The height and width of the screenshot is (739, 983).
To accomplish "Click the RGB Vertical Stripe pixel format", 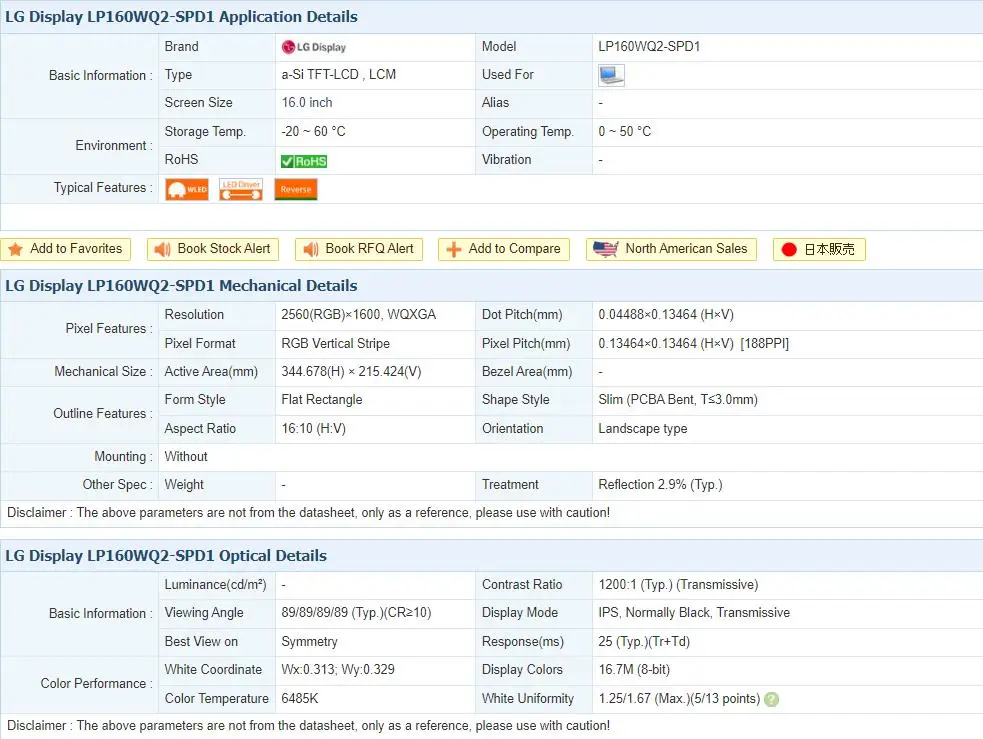I will [335, 343].
